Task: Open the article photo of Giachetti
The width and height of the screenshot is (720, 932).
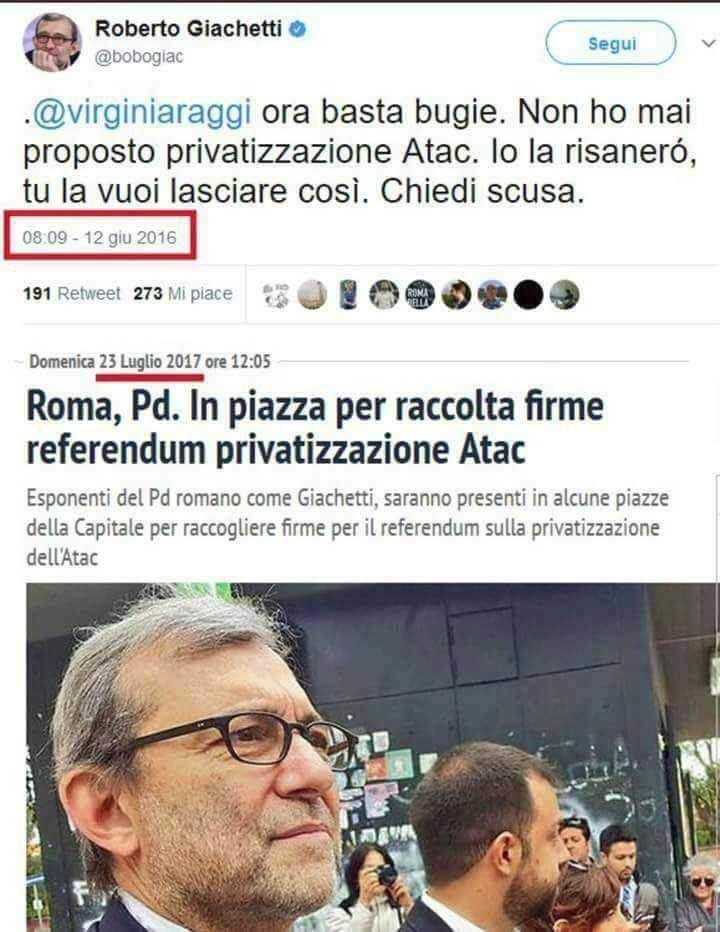Action: pos(373,757)
